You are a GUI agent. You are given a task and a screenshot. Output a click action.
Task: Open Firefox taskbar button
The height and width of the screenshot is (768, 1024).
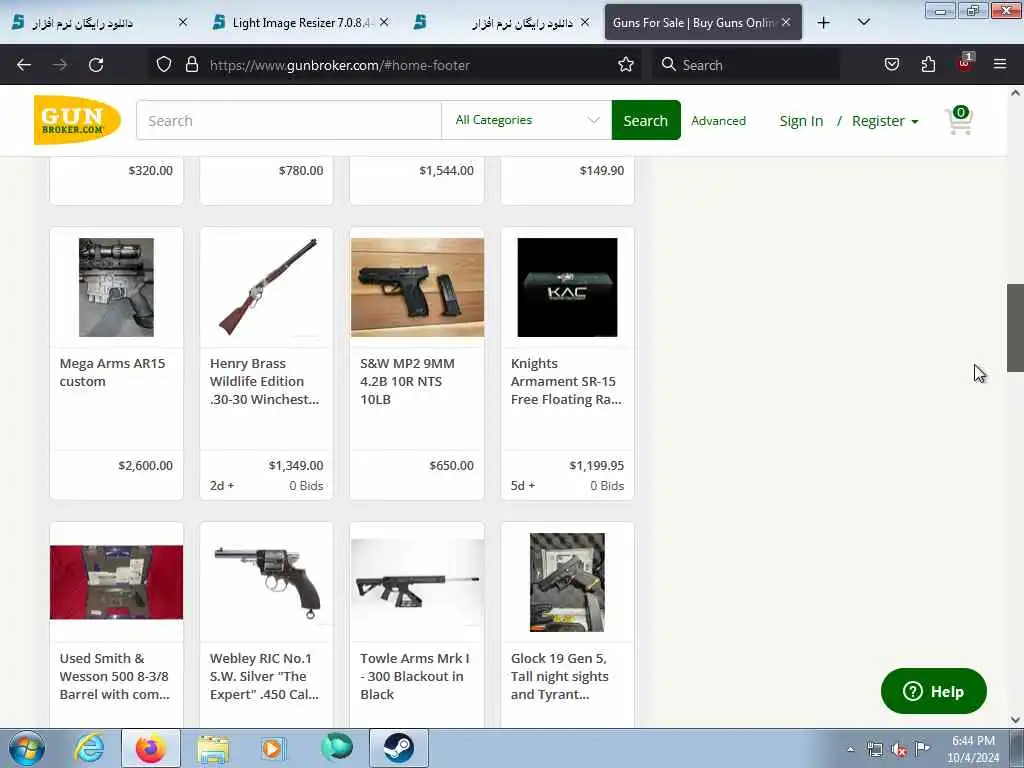151,748
